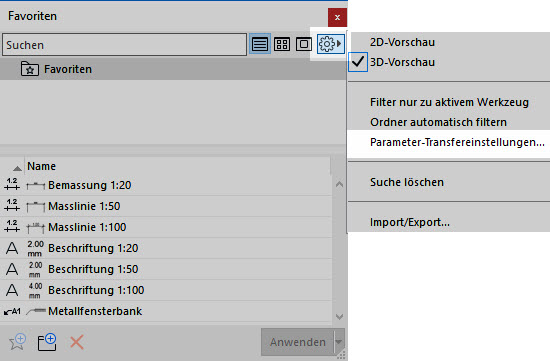
Task: Open the Anwenden dropdown arrow
Action: coord(339,342)
